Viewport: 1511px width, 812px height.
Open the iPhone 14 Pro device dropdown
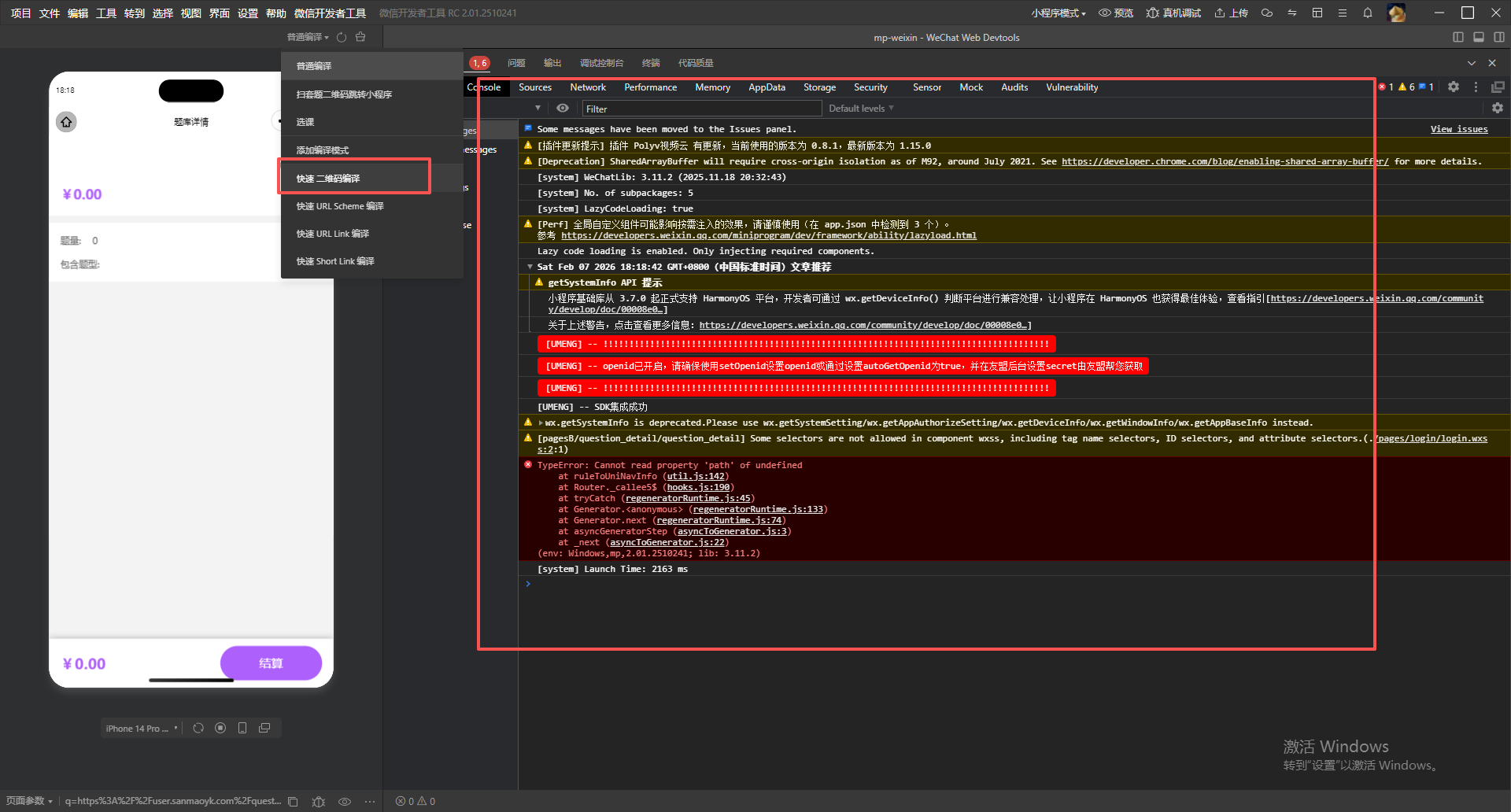tap(142, 729)
